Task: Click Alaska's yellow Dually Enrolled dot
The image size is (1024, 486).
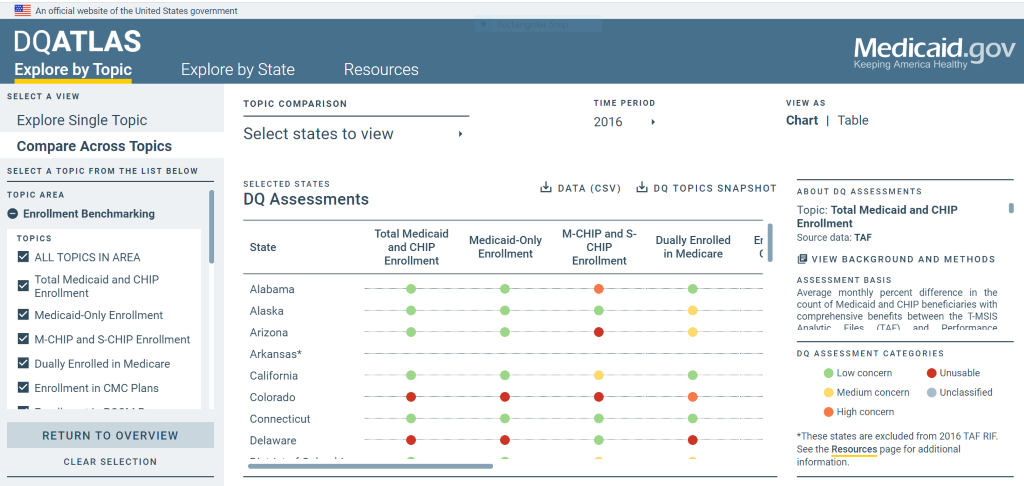Action: [x=693, y=310]
